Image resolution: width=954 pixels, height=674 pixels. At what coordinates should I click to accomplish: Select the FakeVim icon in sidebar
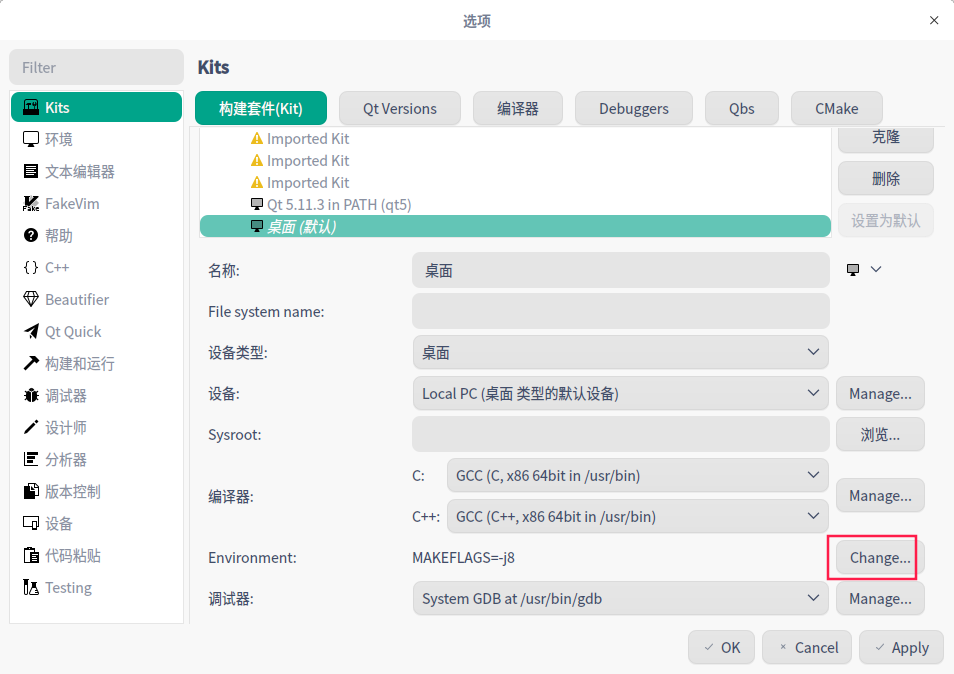31,204
